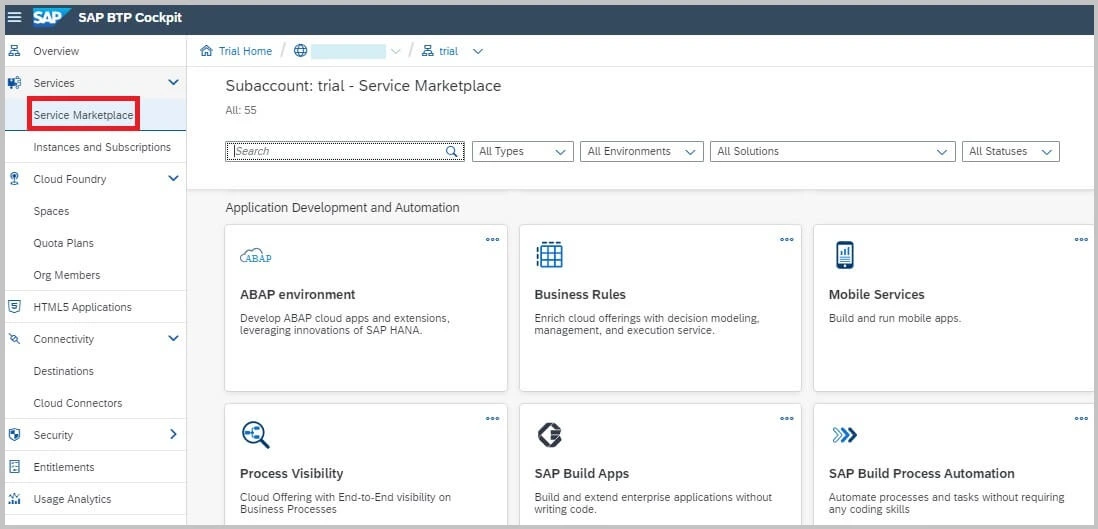The image size is (1098, 529).
Task: Open HTML5 Applications in sidebar
Action: point(83,307)
